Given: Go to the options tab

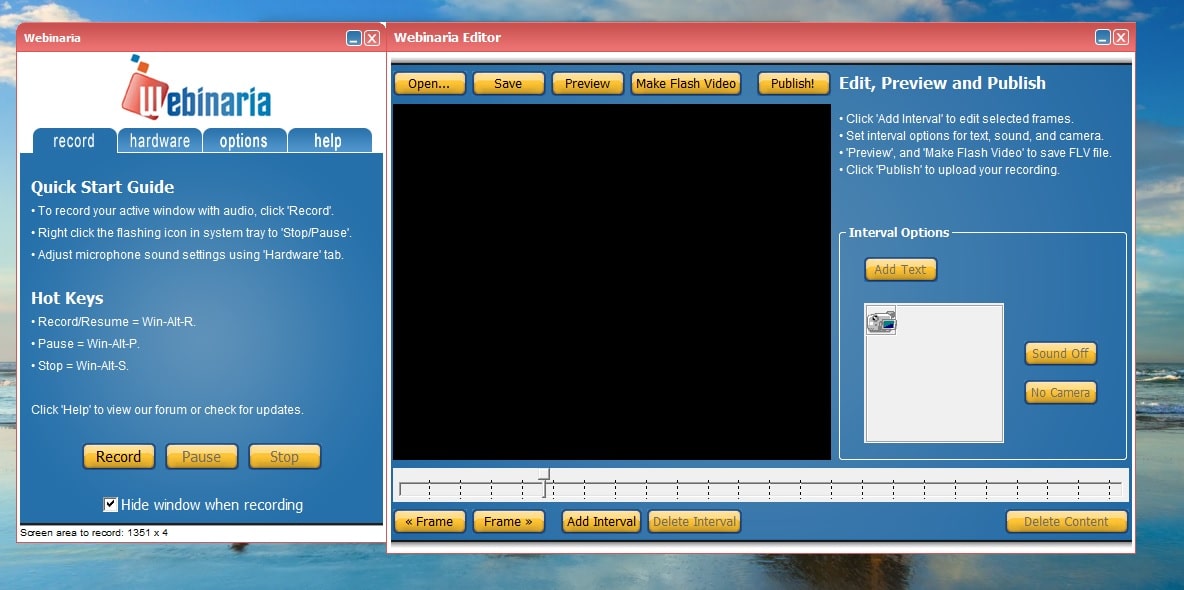Looking at the screenshot, I should (x=244, y=141).
